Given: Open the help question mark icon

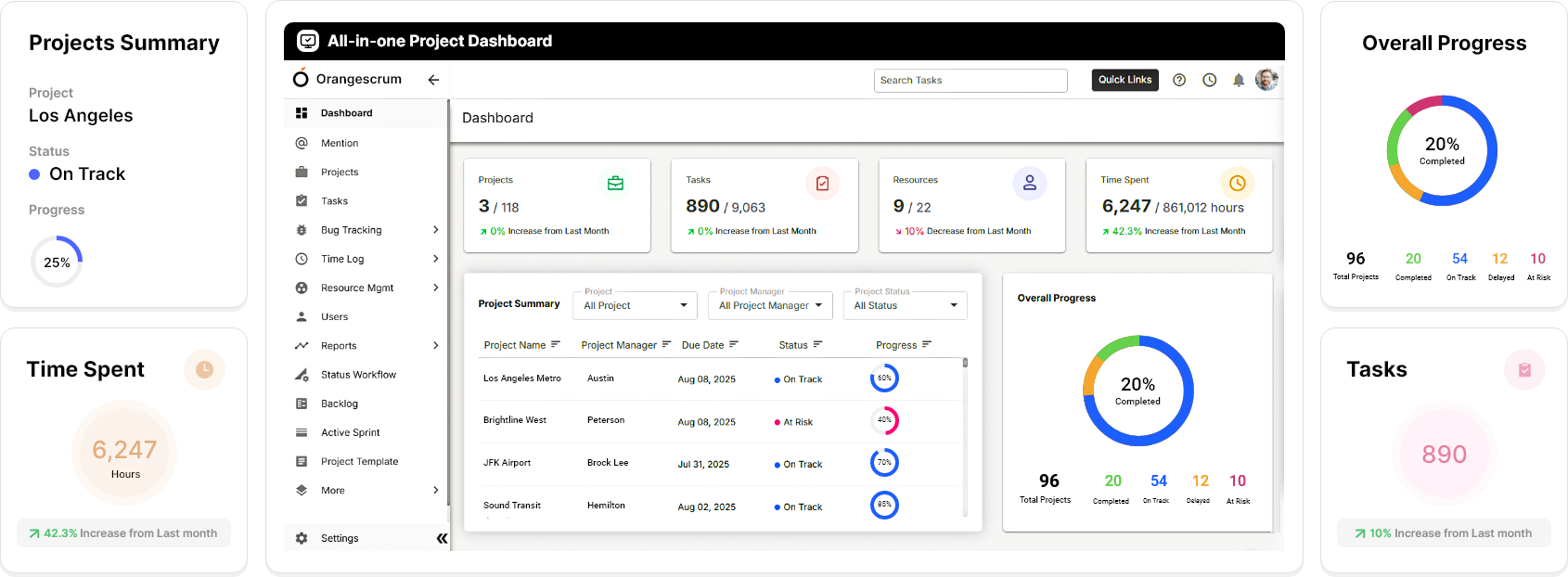Looking at the screenshot, I should pos(1179,80).
